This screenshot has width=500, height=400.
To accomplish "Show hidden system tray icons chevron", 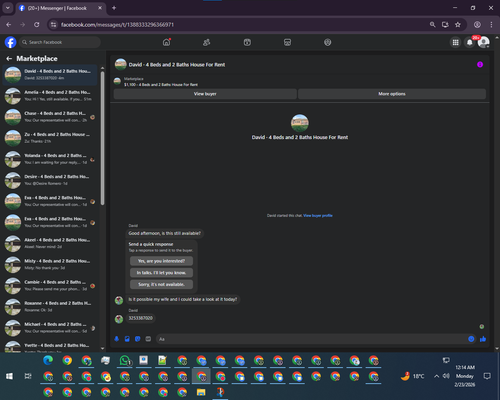I will click(x=436, y=376).
